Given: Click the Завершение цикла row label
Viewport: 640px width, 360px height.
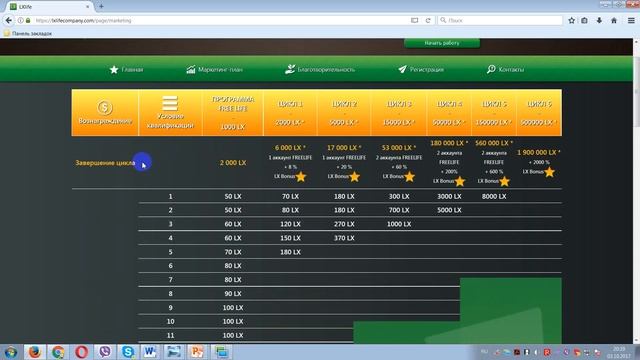Looking at the screenshot, I should 105,163.
